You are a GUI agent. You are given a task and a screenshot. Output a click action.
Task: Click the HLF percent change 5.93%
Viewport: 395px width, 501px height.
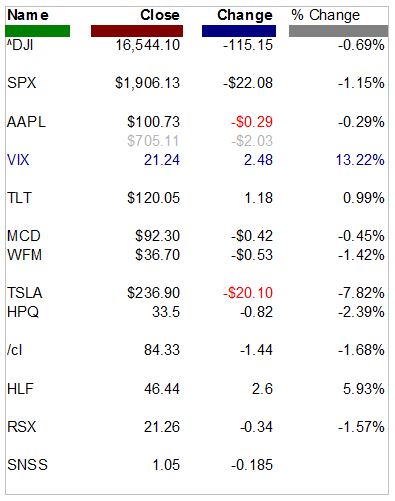pyautogui.click(x=364, y=389)
